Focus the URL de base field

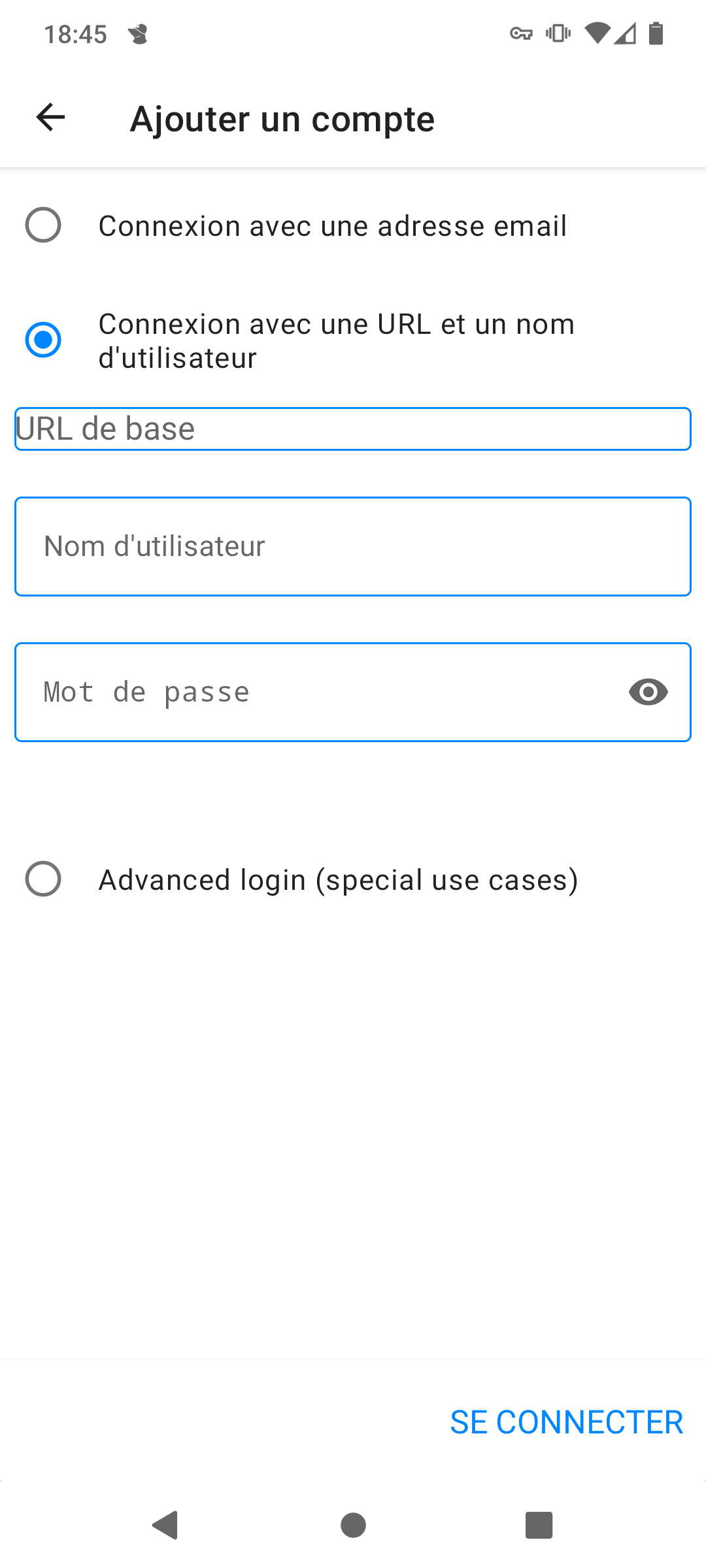(353, 429)
